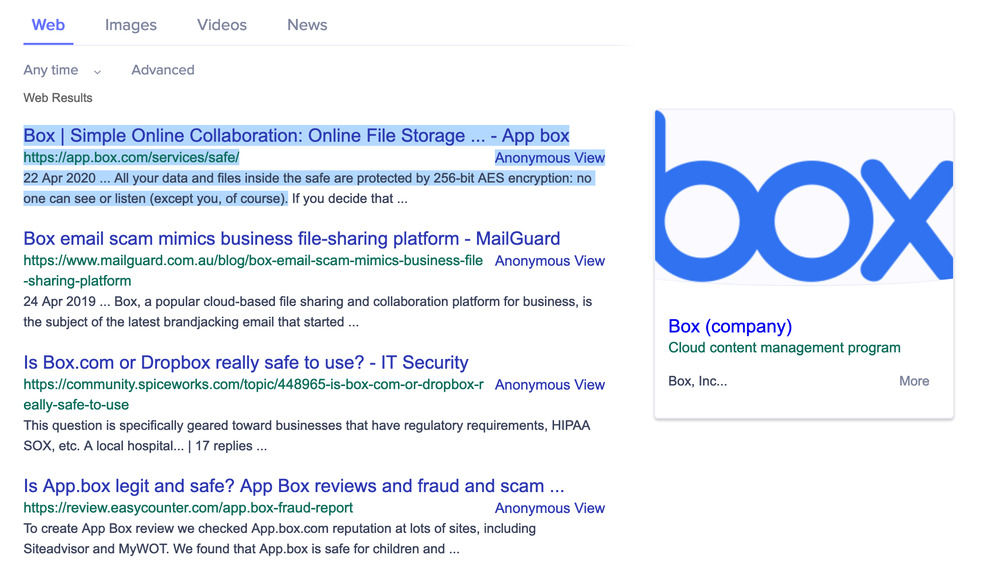
Task: Open the Videos search tab
Action: coord(222,25)
